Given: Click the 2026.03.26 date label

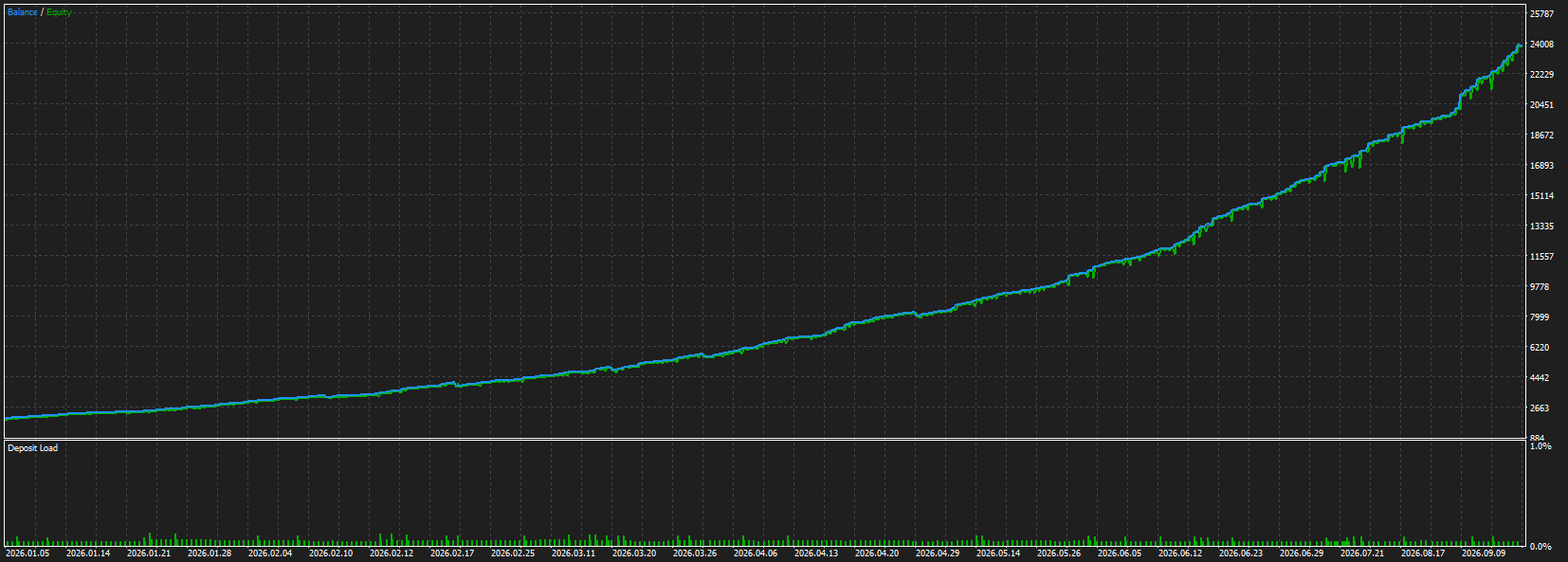Looking at the screenshot, I should (695, 553).
